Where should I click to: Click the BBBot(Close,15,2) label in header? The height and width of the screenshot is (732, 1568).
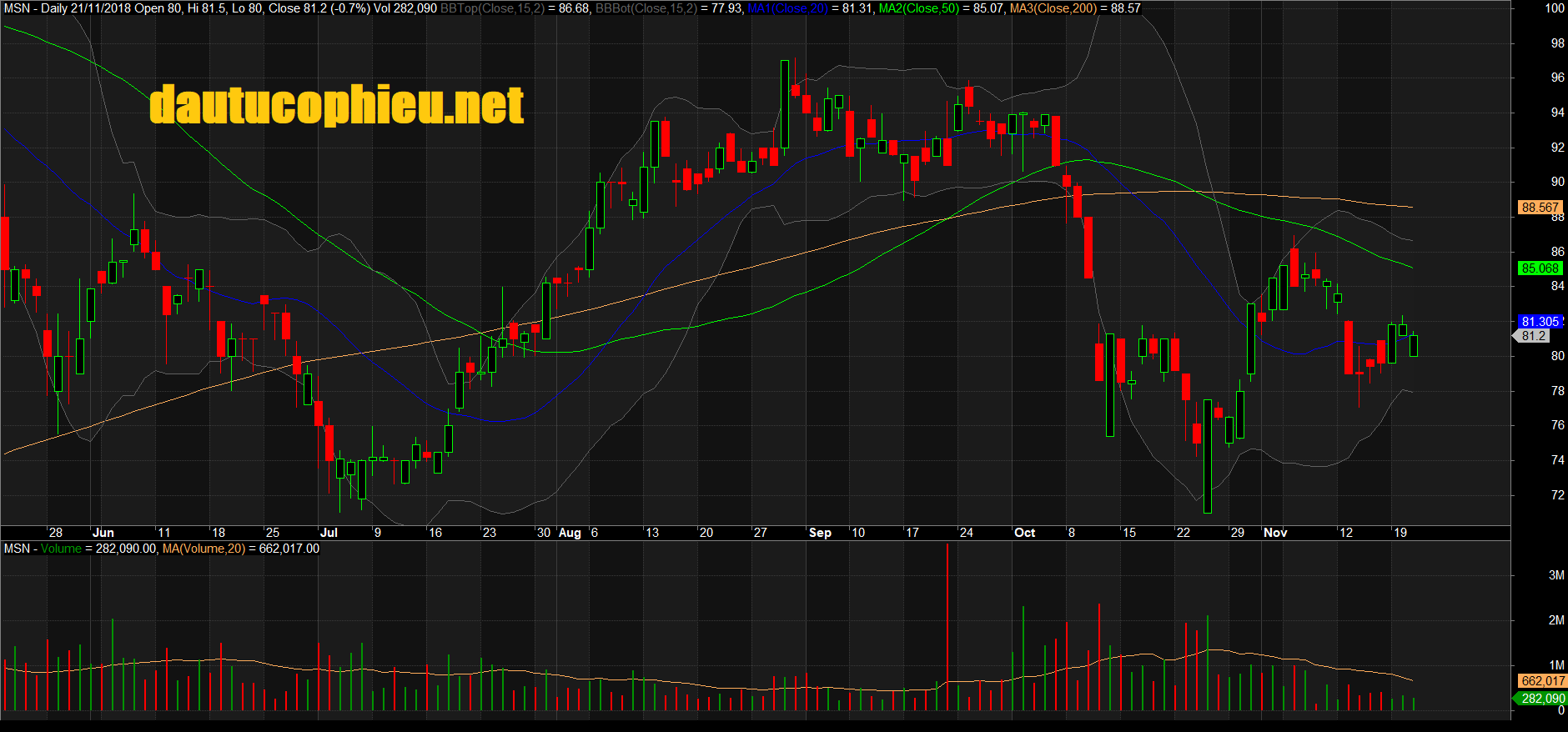pyautogui.click(x=646, y=8)
